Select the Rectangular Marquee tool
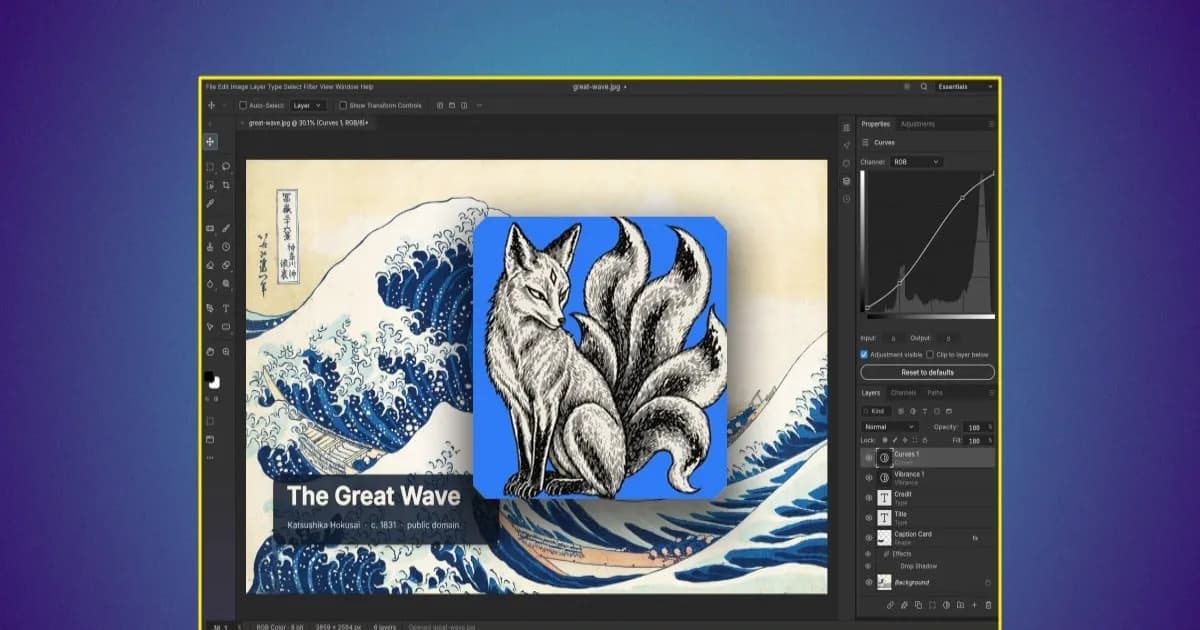The image size is (1200, 630). tap(211, 166)
